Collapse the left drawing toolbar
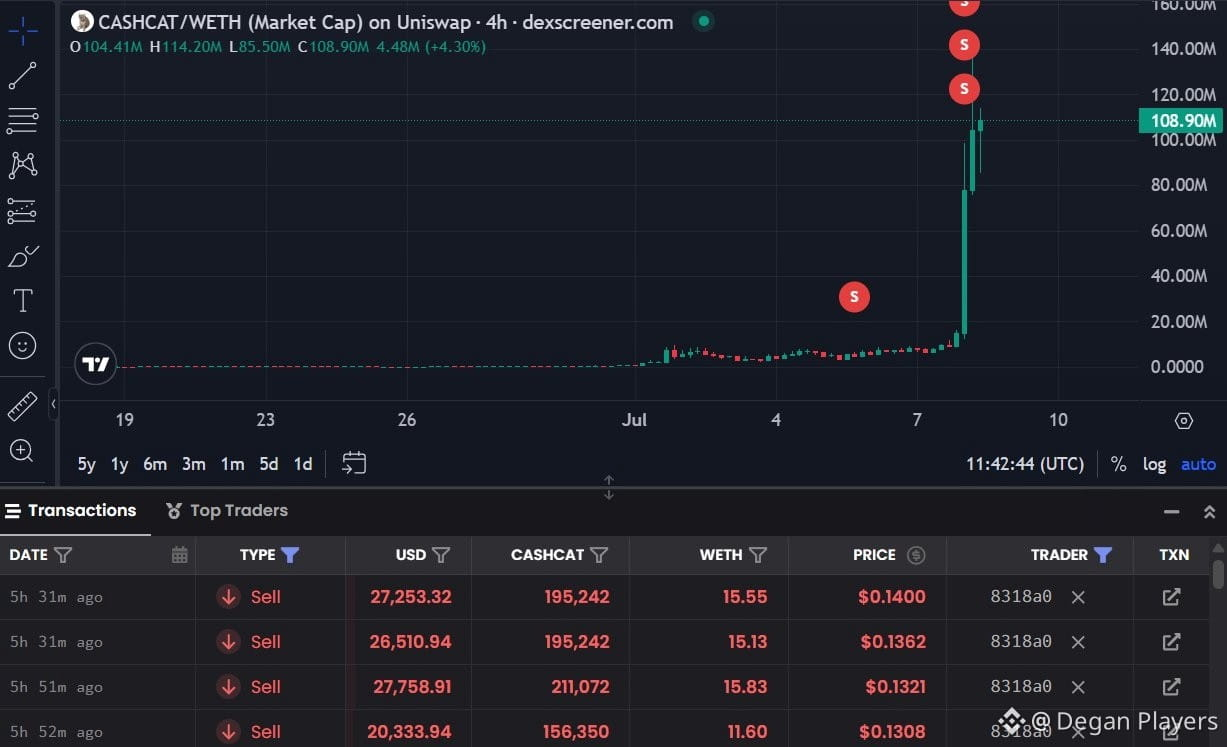Screen dimensions: 1227x747 pyautogui.click(x=53, y=404)
